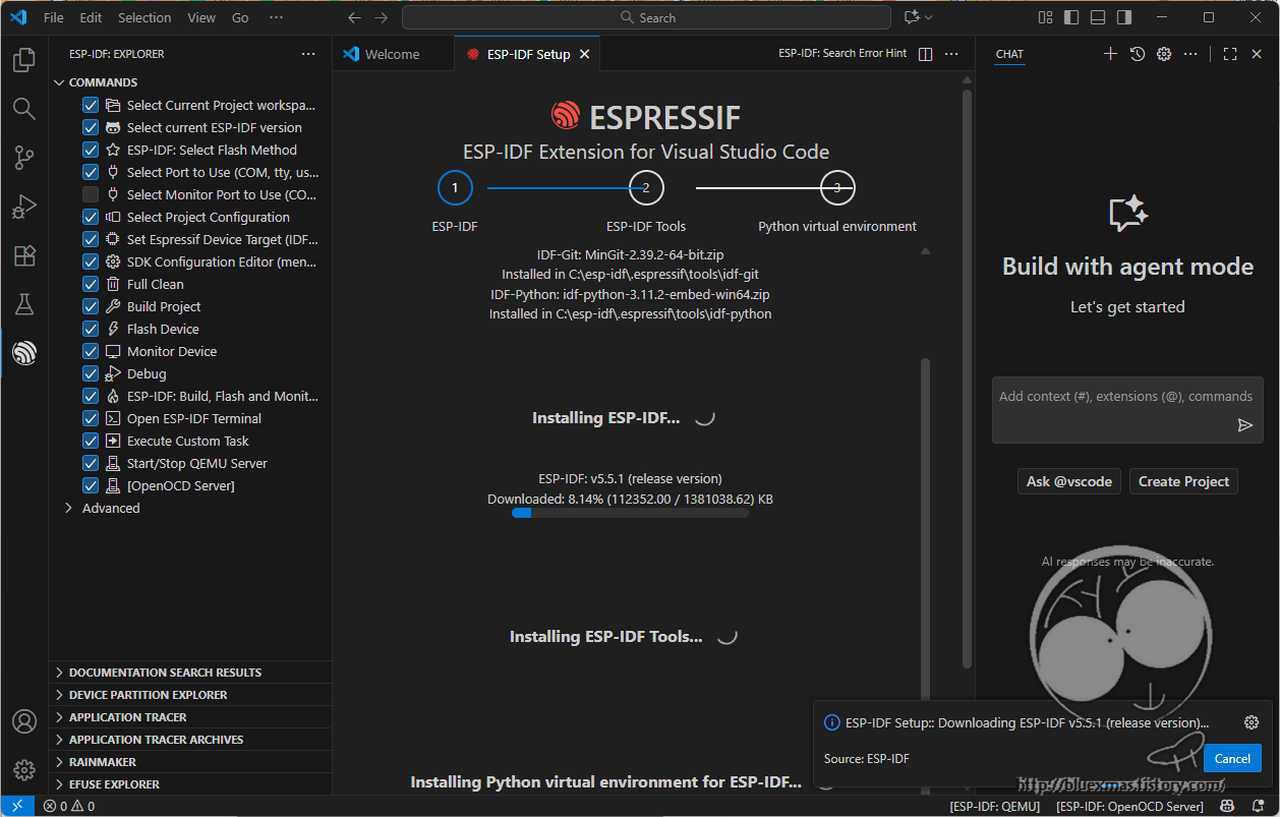Open chat settings gear icon
The height and width of the screenshot is (817, 1280).
point(1164,54)
